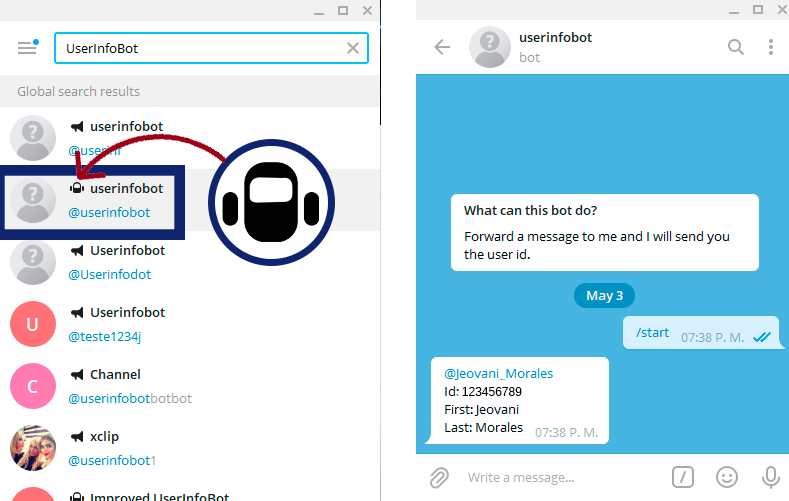Open userinfobot profile from header avatar
Screen dimensions: 789x501
[490, 47]
